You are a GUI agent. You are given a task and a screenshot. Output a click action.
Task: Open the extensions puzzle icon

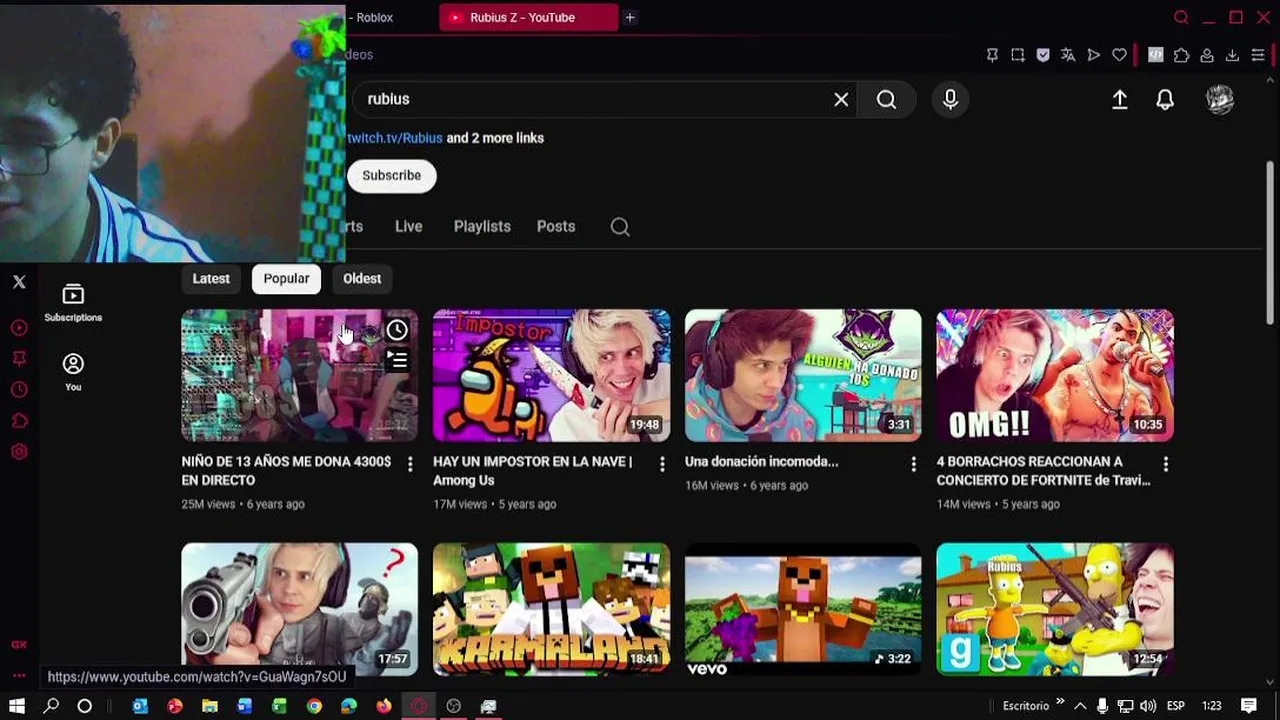click(1182, 55)
